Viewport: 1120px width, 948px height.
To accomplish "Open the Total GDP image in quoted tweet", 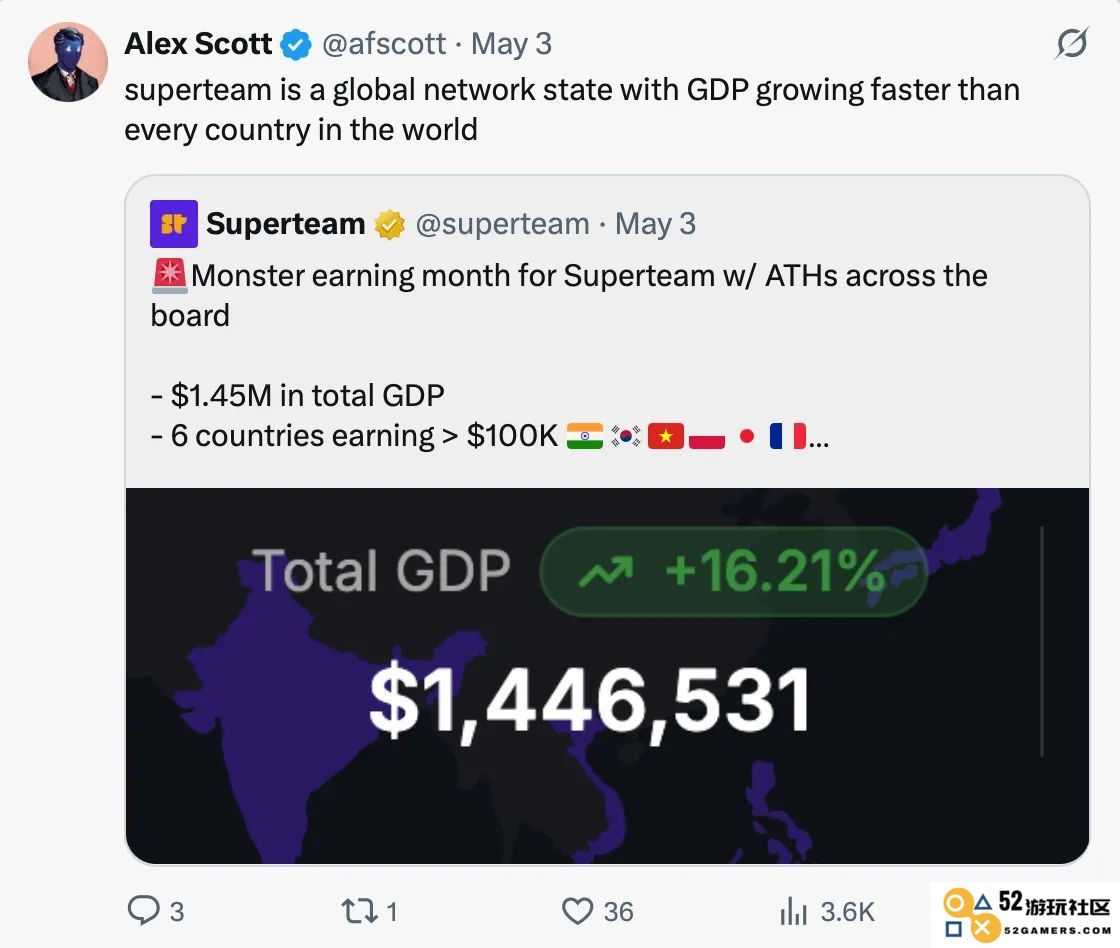I will click(x=607, y=676).
